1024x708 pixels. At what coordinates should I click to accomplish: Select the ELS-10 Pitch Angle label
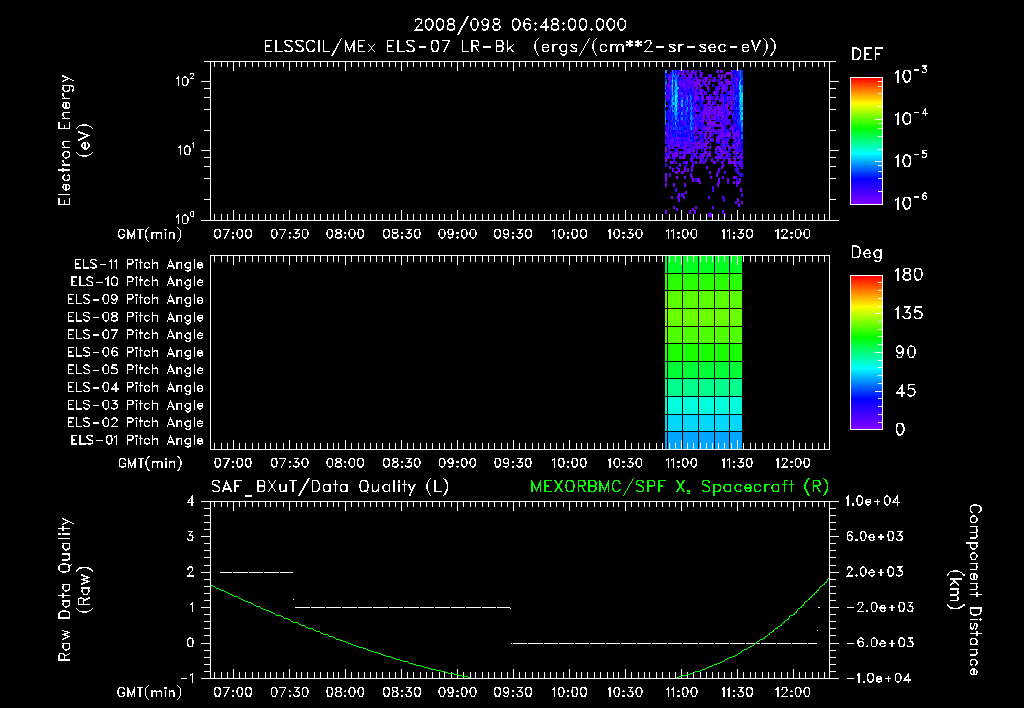point(137,282)
